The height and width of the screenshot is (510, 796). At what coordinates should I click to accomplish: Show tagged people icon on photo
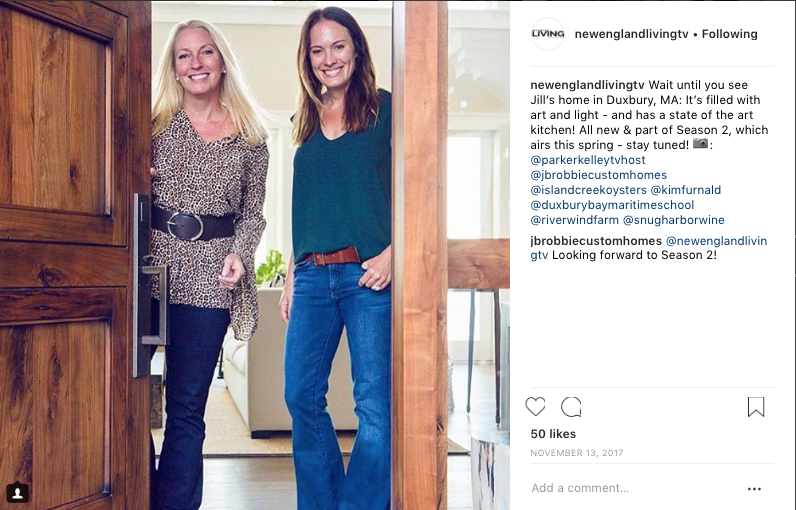17,492
